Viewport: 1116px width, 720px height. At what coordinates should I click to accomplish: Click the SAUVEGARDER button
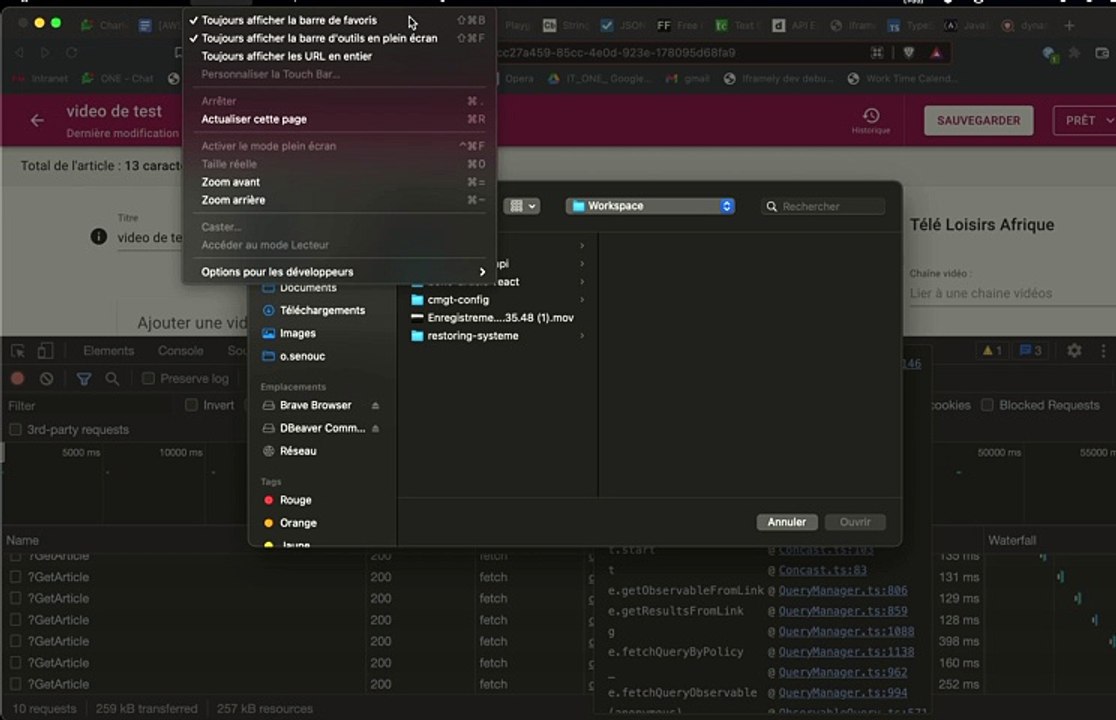979,120
